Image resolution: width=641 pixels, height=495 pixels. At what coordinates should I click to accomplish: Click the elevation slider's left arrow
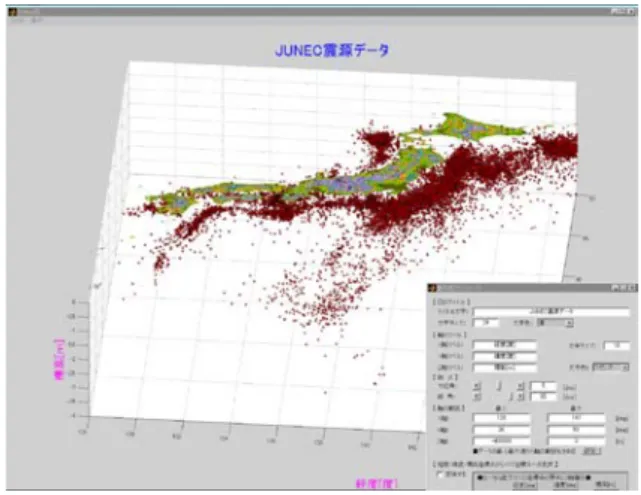(x=477, y=396)
